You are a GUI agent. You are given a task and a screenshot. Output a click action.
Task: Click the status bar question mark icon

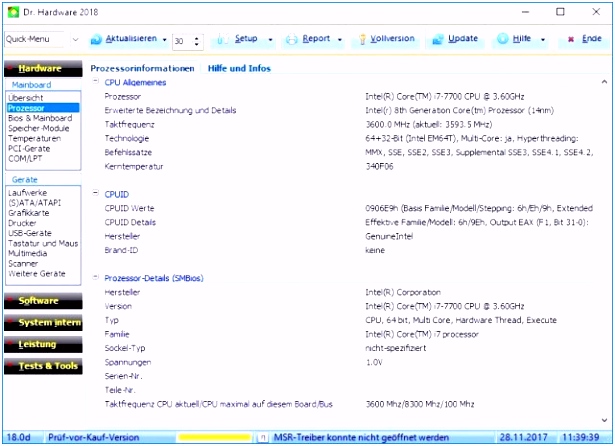(x=263, y=437)
